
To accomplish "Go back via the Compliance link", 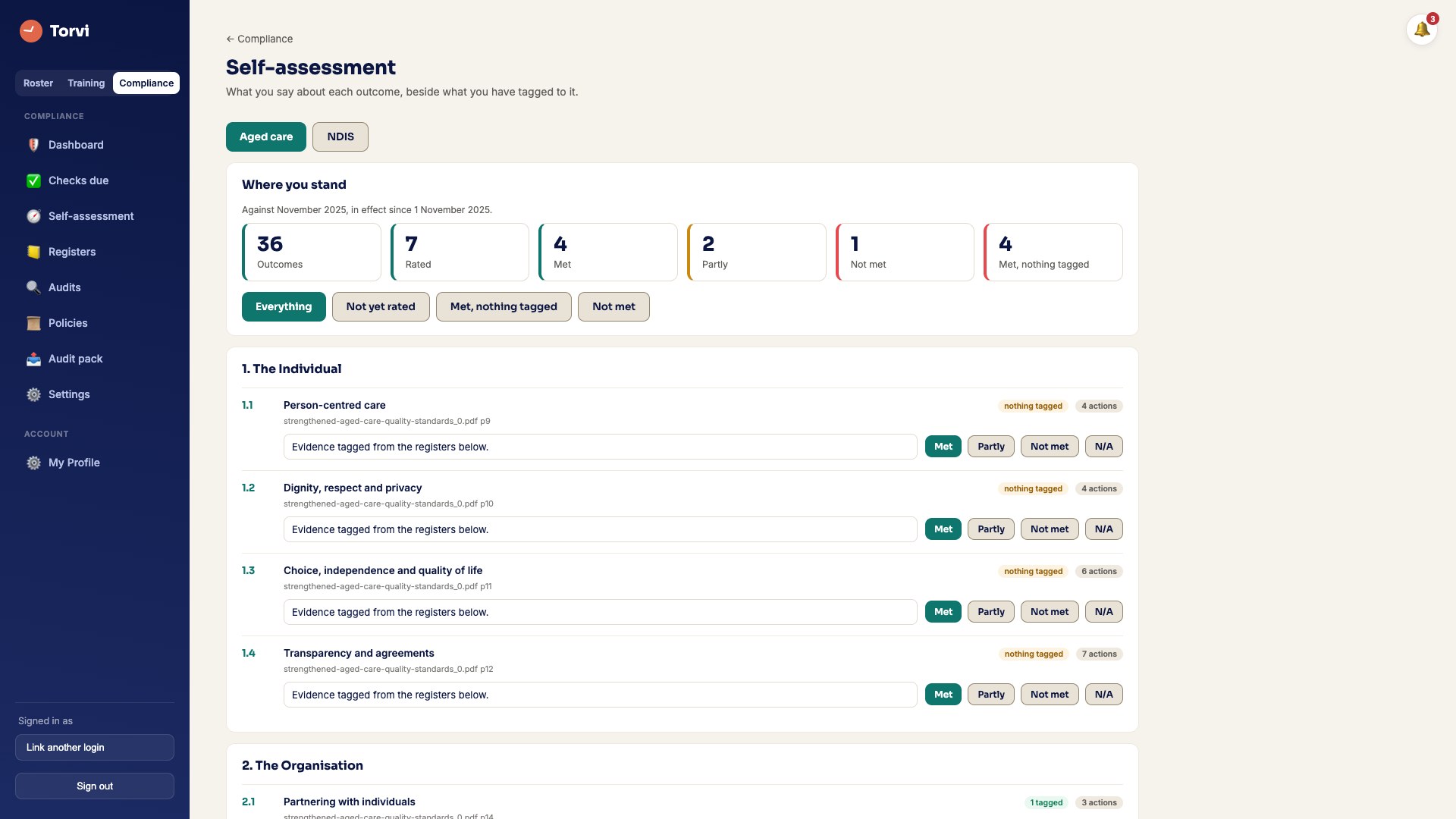I will (x=259, y=39).
